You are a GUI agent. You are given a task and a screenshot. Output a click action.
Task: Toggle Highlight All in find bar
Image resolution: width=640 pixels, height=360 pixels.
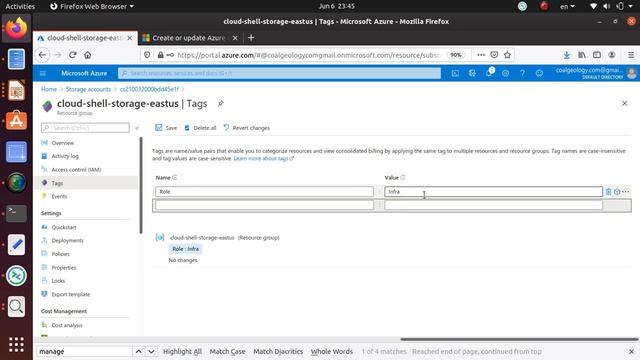182,351
